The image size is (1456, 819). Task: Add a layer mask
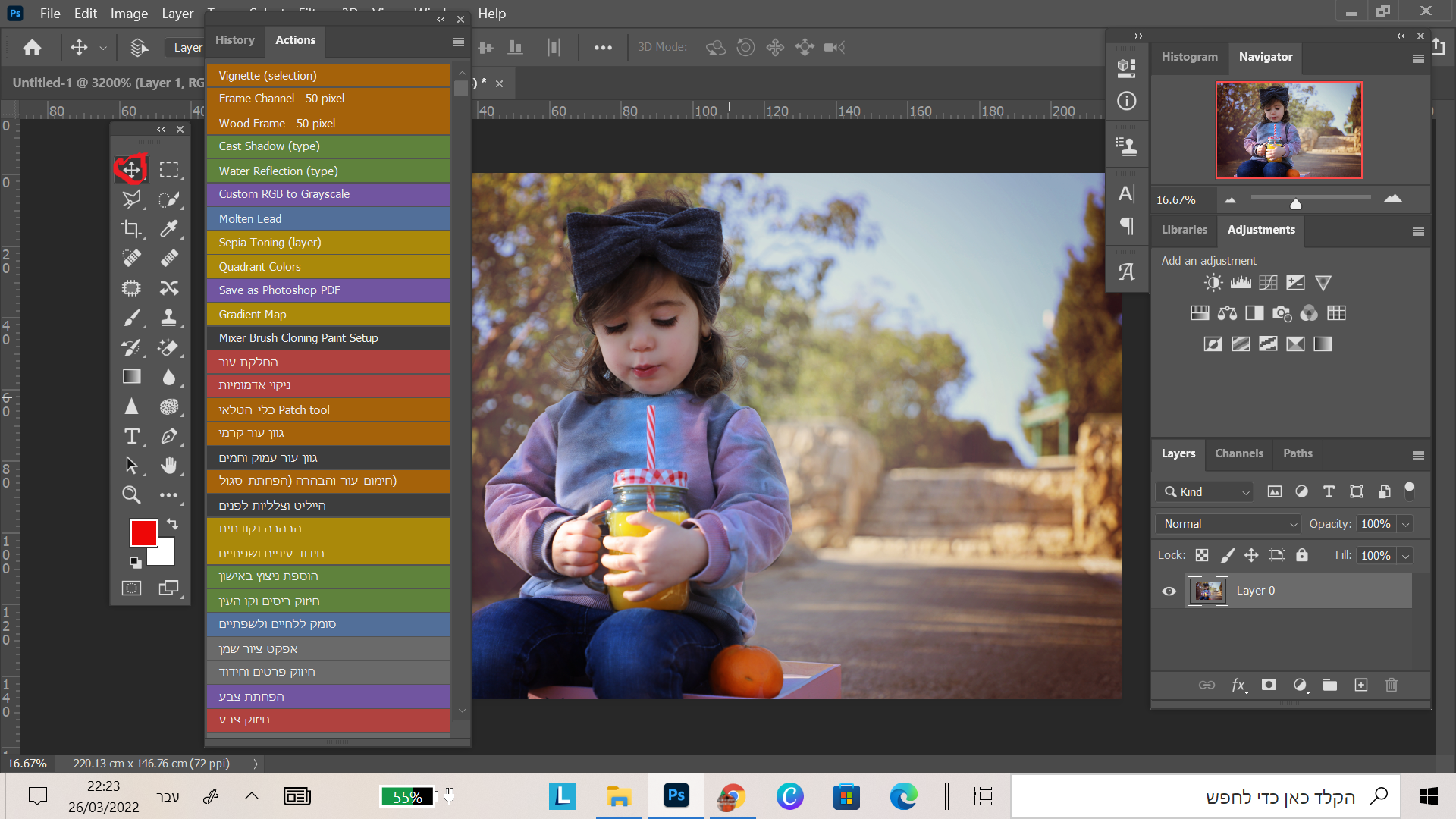coord(1269,685)
